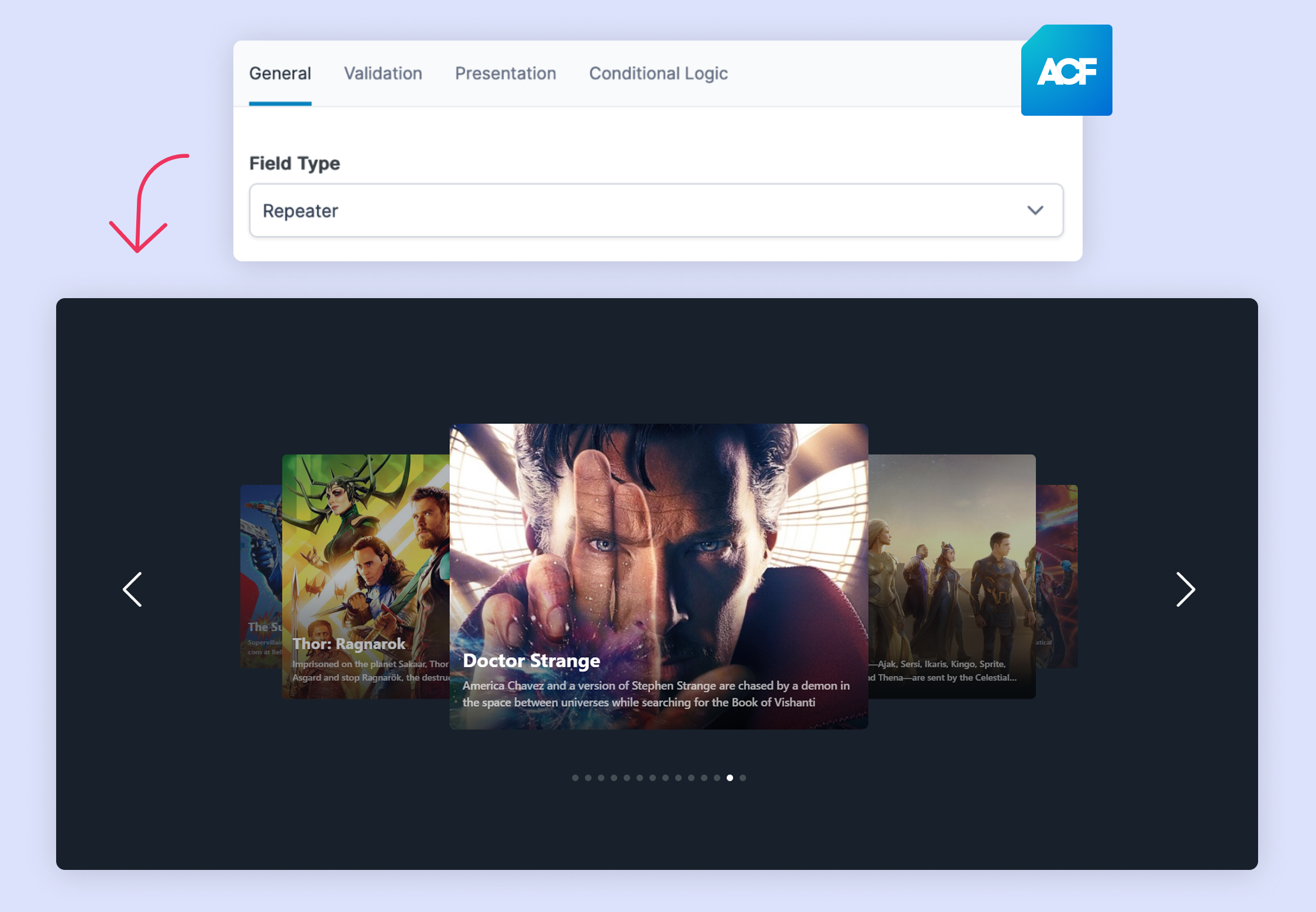1316x912 pixels.
Task: Select the Presentation tab
Action: click(x=505, y=74)
